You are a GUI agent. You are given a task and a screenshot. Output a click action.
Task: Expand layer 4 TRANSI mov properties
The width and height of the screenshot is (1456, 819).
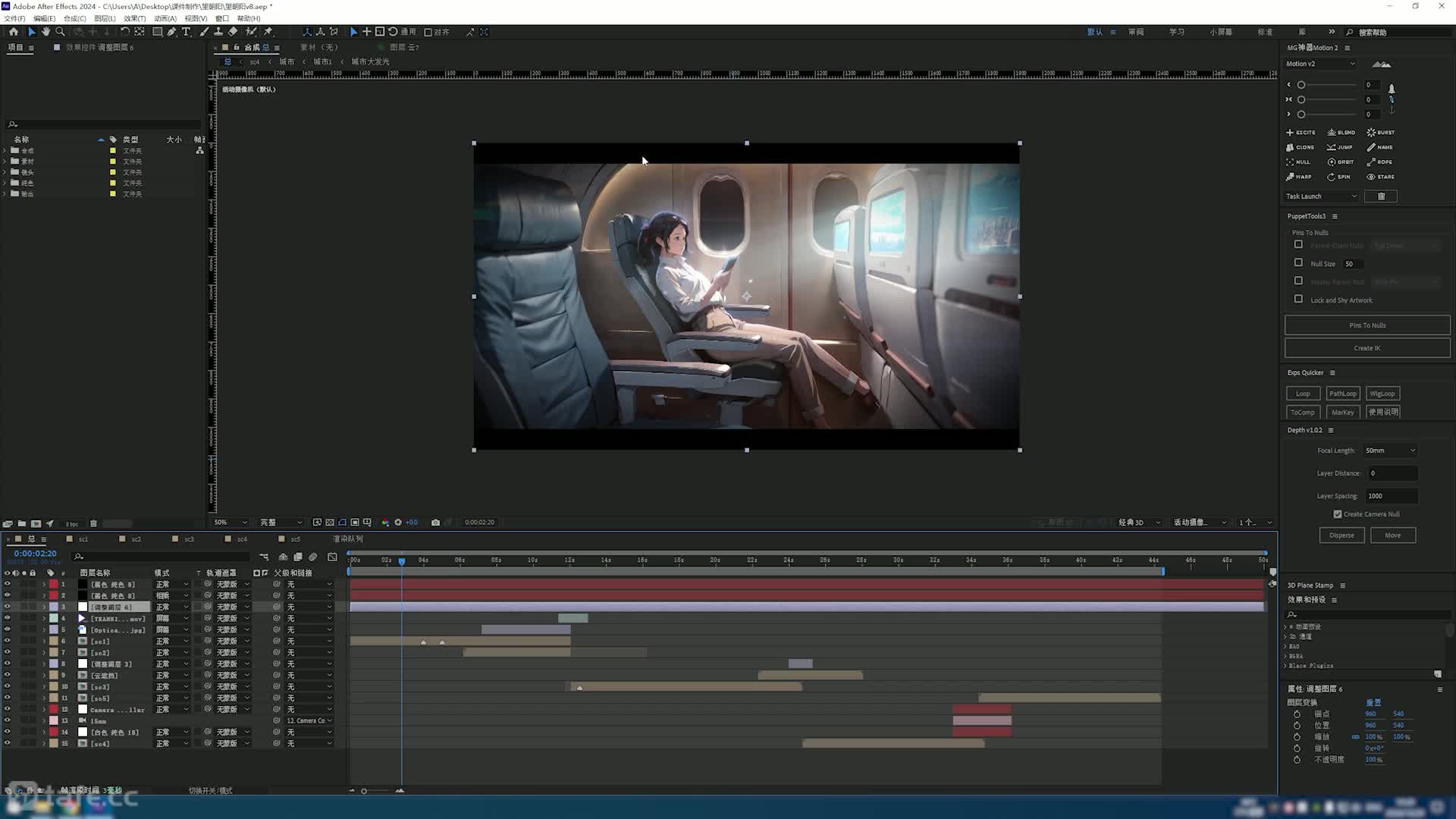(x=44, y=618)
